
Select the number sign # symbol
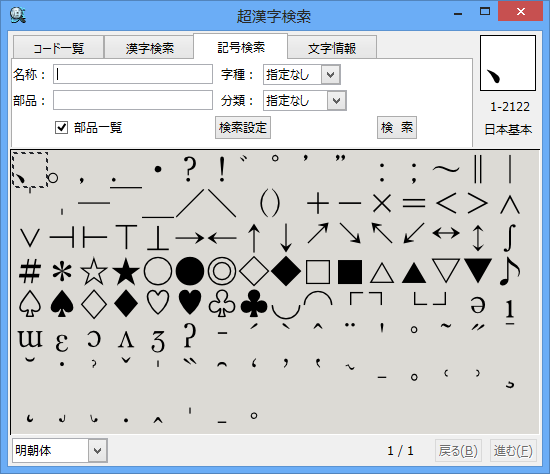pyautogui.click(x=30, y=271)
